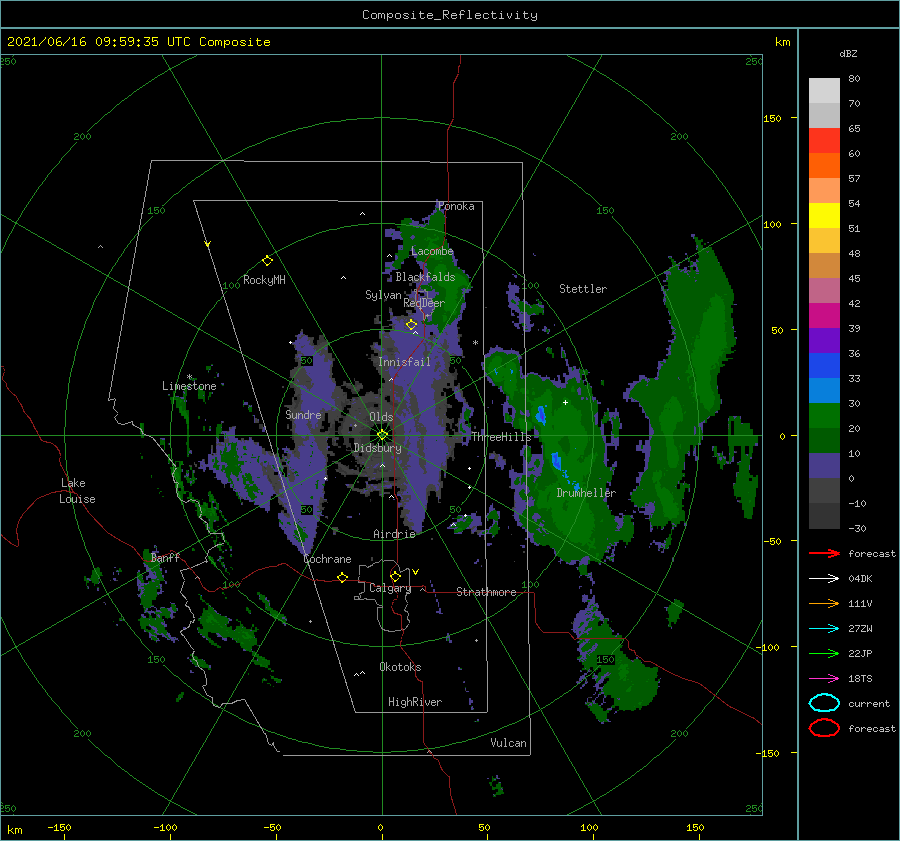Click the Vulcan city label
900x841 pixels.
click(x=508, y=743)
